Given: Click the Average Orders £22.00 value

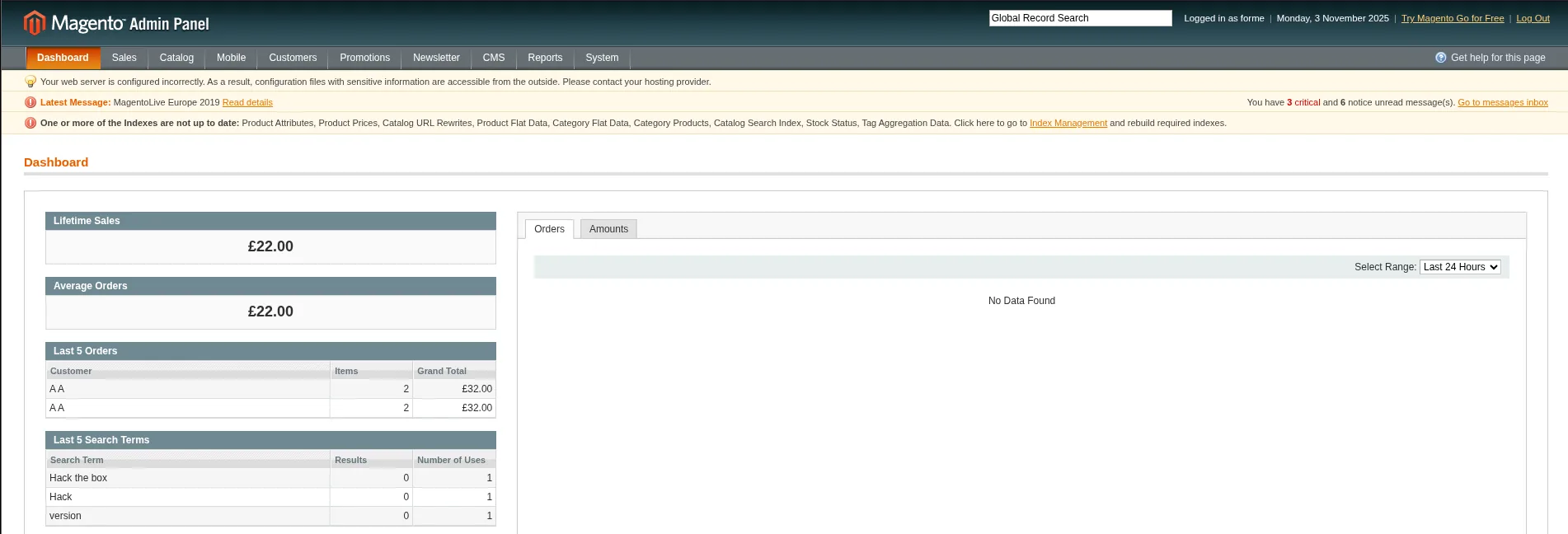Looking at the screenshot, I should pyautogui.click(x=270, y=311).
